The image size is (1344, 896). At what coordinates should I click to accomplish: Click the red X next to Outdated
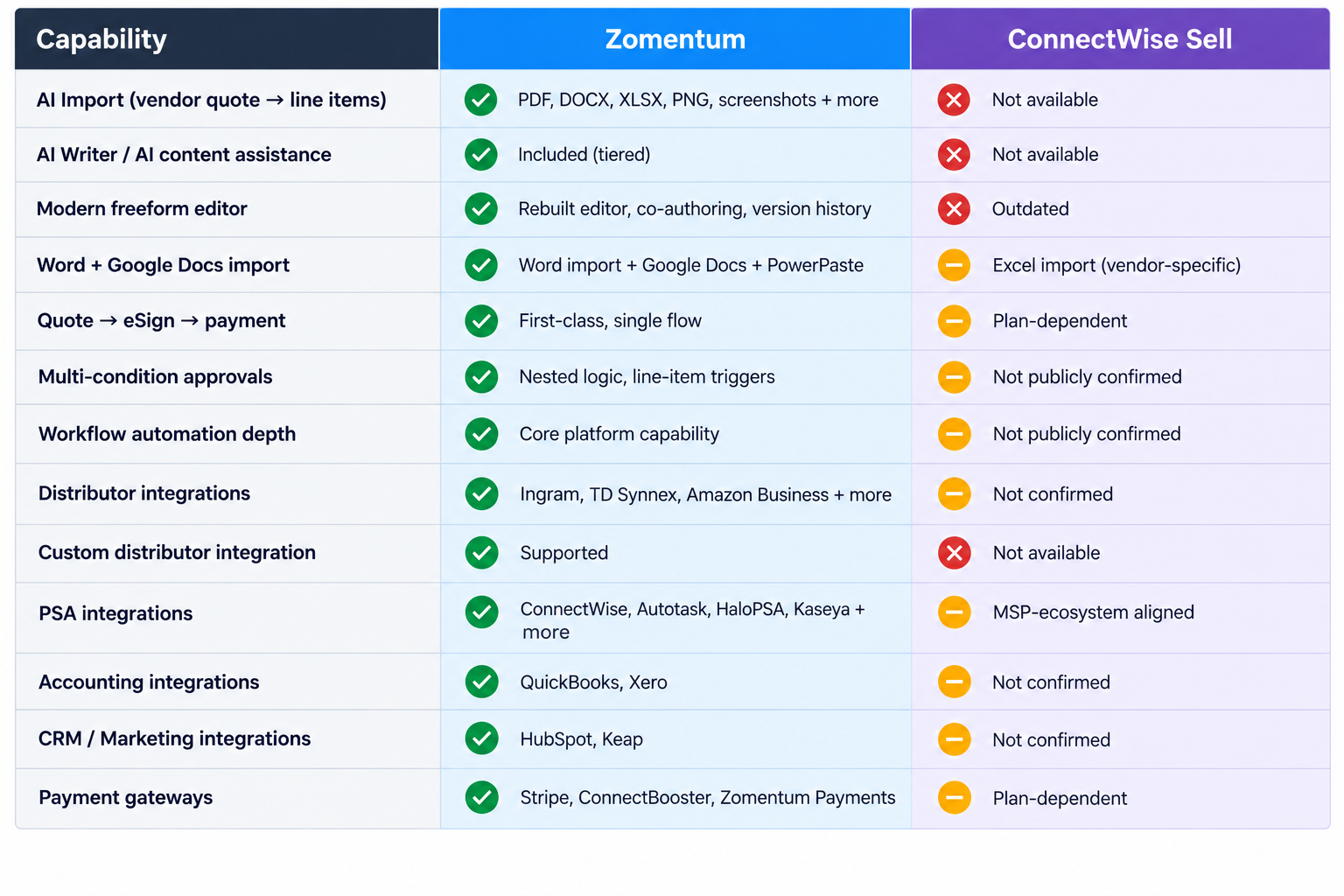point(954,209)
